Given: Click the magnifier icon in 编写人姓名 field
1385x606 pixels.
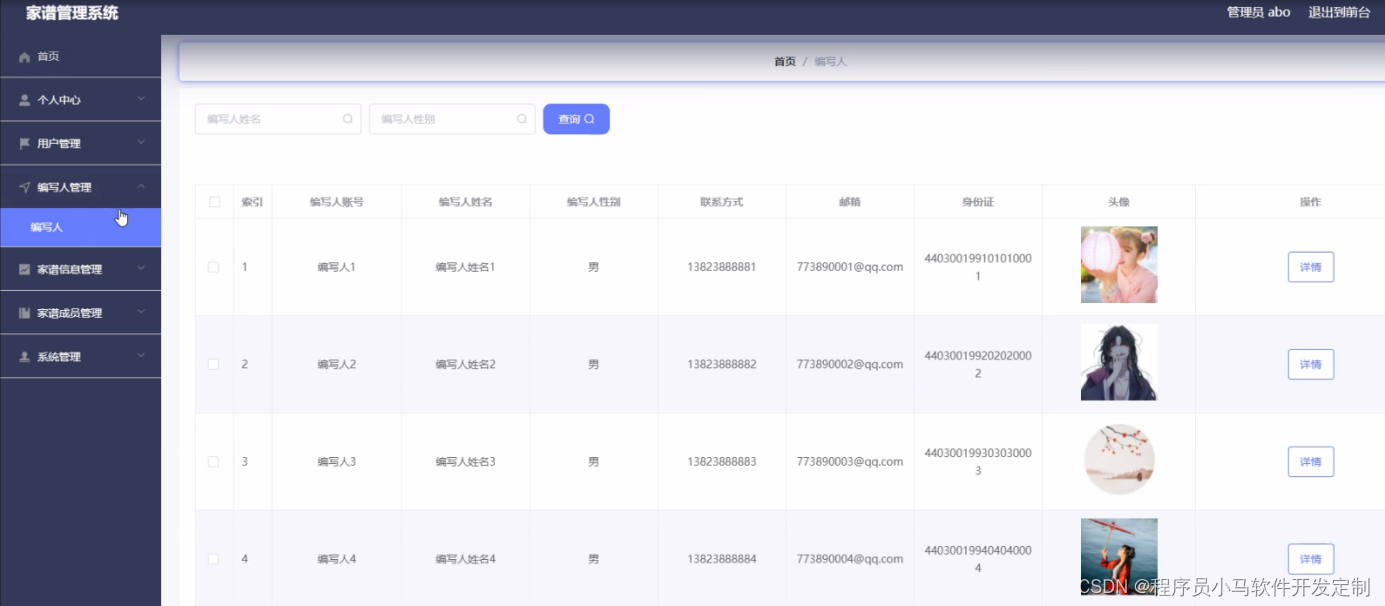Looking at the screenshot, I should point(347,119).
